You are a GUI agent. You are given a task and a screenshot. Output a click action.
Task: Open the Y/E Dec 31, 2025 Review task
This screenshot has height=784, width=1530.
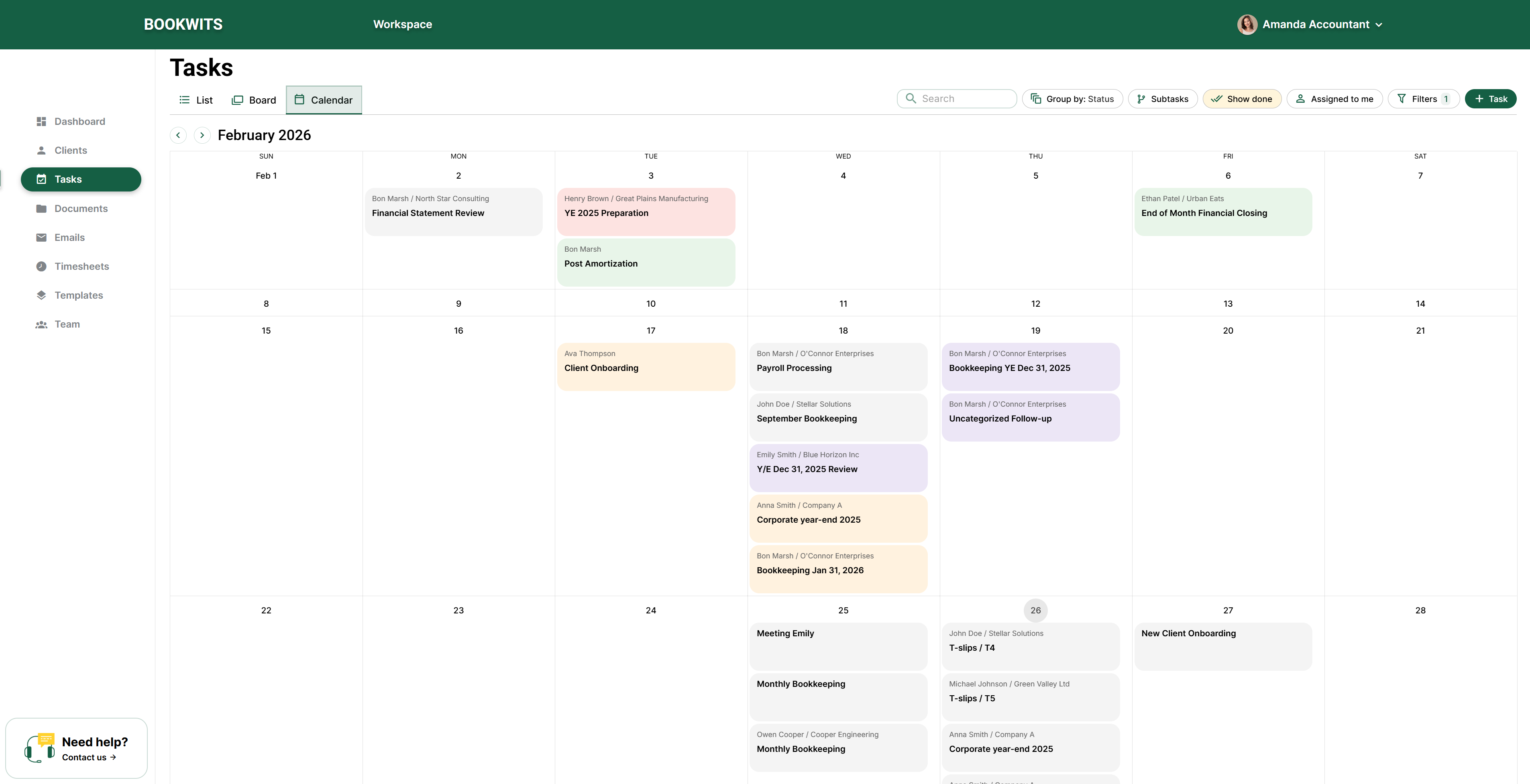pyautogui.click(x=838, y=468)
